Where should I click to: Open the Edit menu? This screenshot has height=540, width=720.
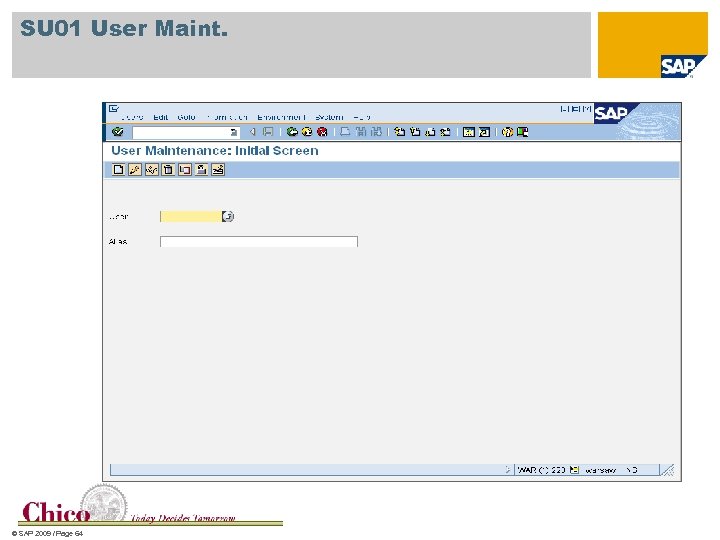pos(160,117)
